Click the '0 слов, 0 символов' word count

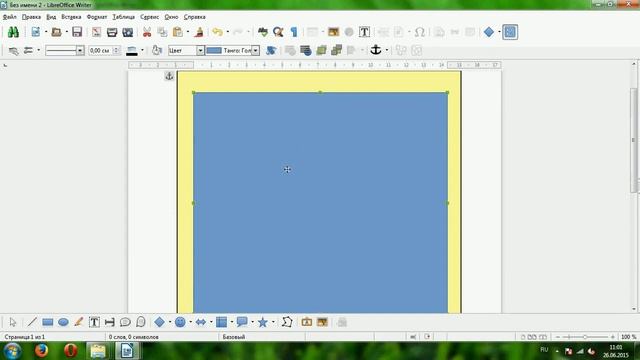134,337
